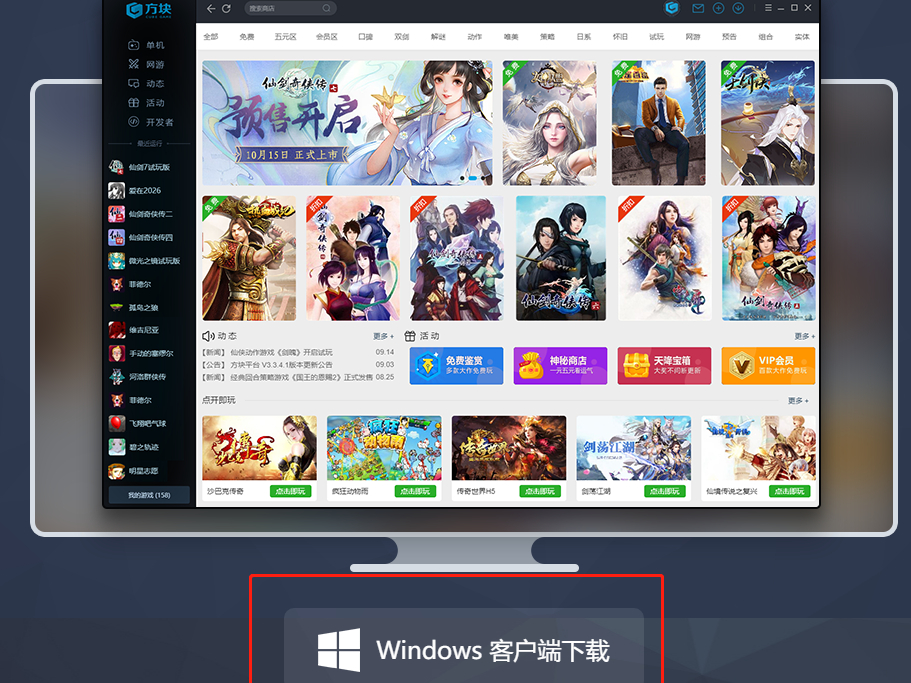The image size is (911, 683).
Task: Expand 更多+ in the 活动 section
Action: click(x=805, y=336)
